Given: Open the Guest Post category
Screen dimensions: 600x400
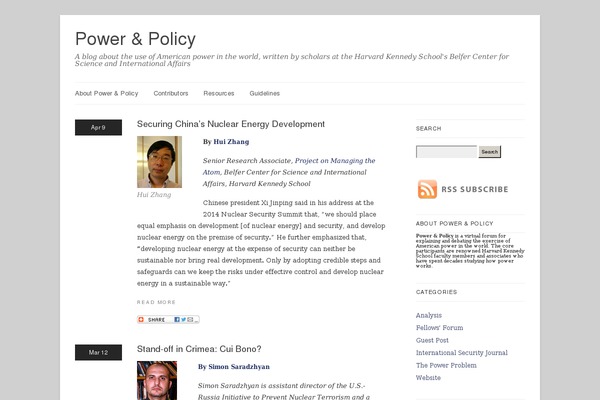Looking at the screenshot, I should pos(432,340).
